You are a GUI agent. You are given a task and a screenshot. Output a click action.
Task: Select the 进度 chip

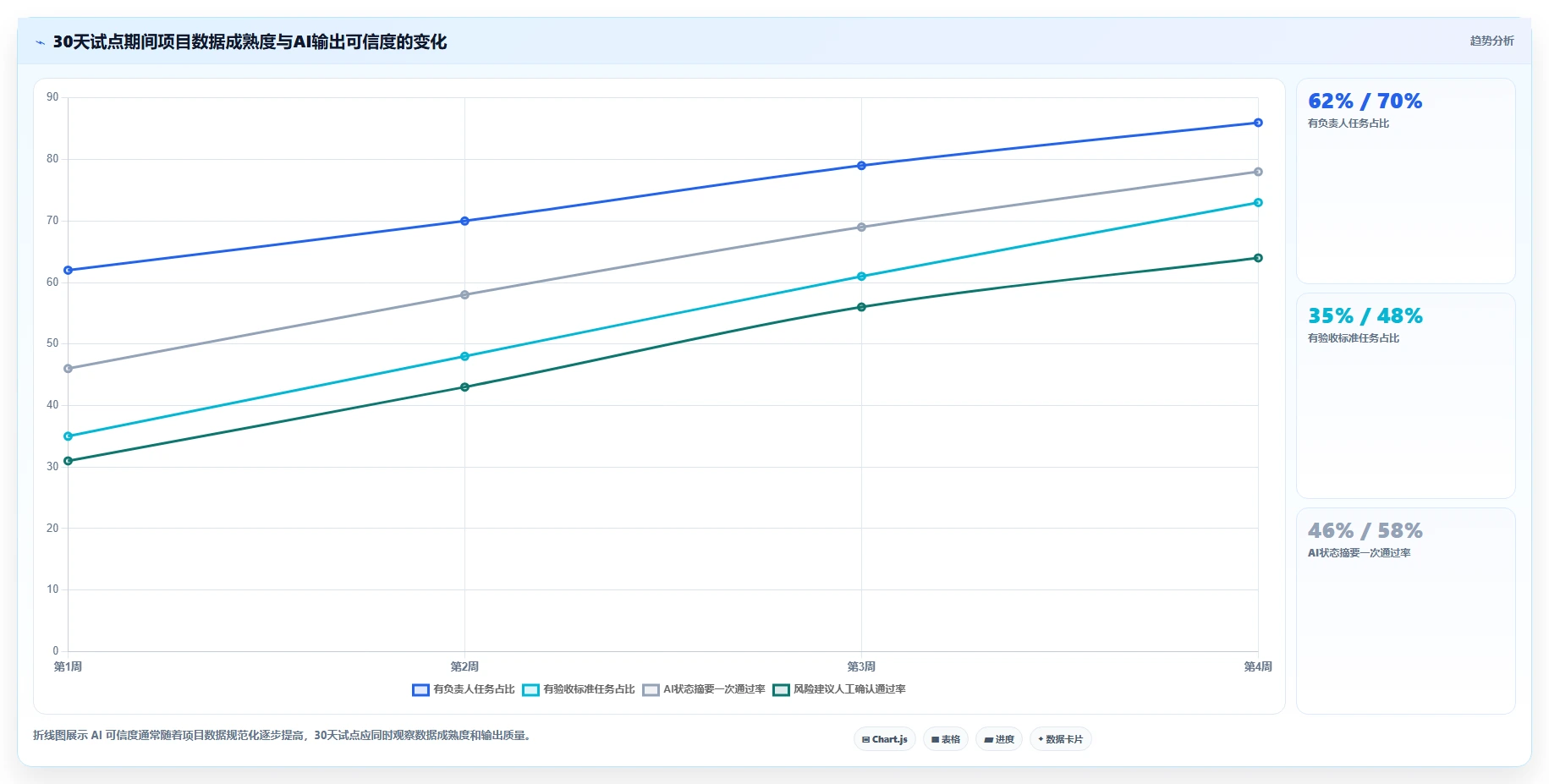pyautogui.click(x=998, y=739)
